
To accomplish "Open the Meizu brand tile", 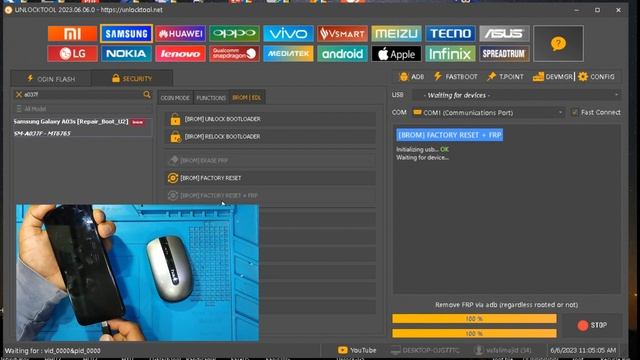I will pyautogui.click(x=396, y=33).
